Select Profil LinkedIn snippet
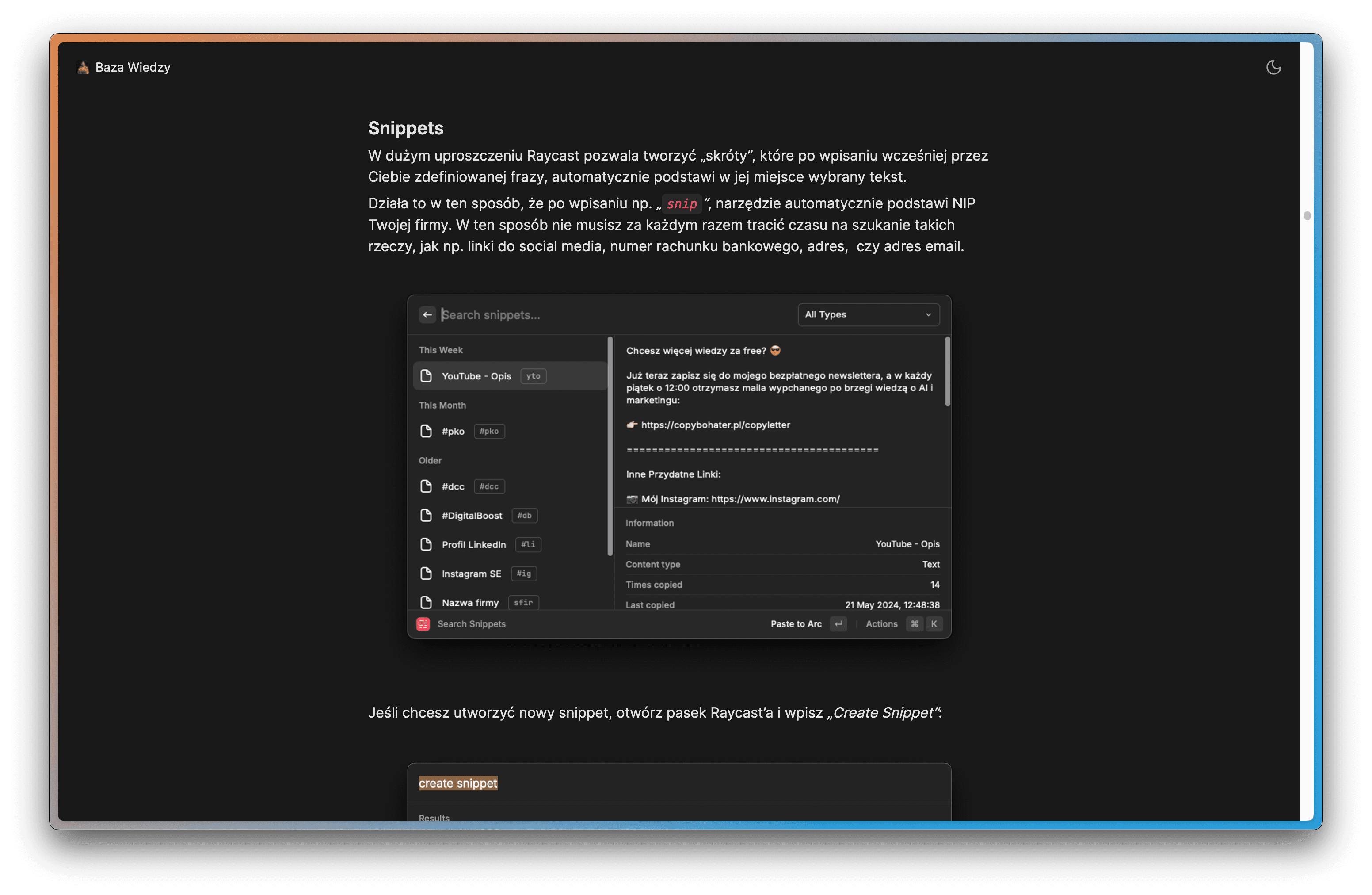Screen dimensions: 1372x895 coord(510,544)
